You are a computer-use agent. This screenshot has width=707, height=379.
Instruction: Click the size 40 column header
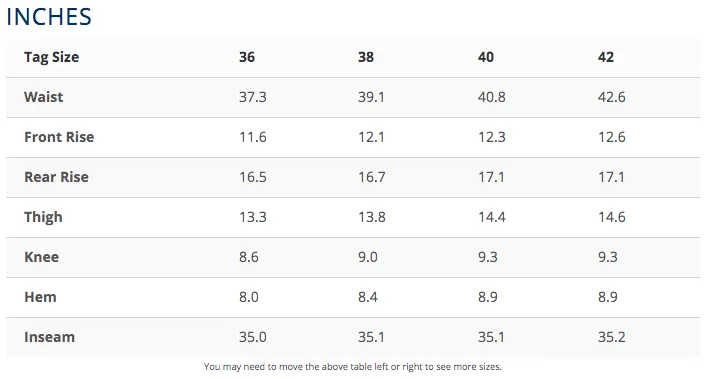click(486, 57)
